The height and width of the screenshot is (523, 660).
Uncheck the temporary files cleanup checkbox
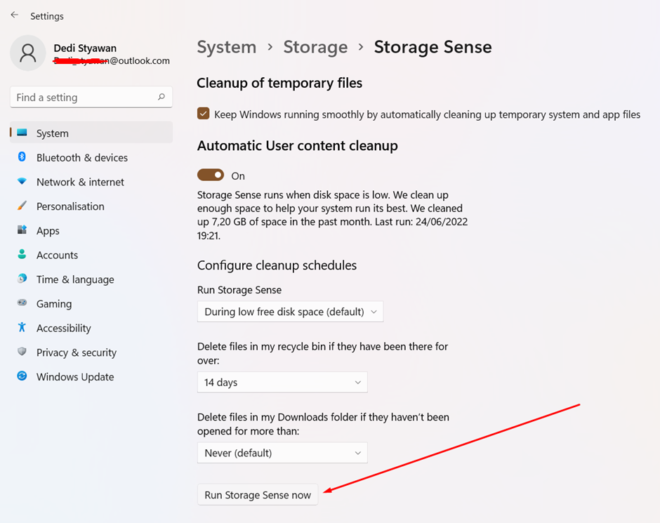coord(203,114)
